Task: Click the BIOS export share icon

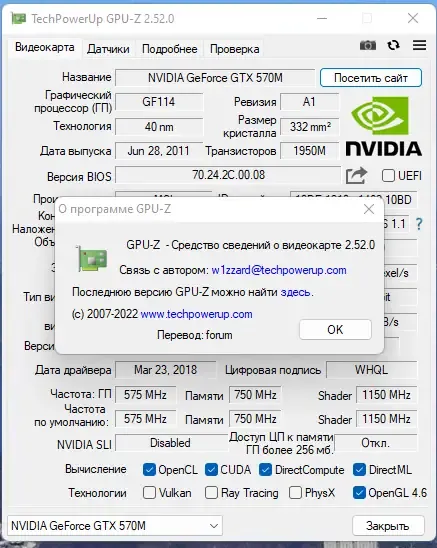Action: coord(356,175)
